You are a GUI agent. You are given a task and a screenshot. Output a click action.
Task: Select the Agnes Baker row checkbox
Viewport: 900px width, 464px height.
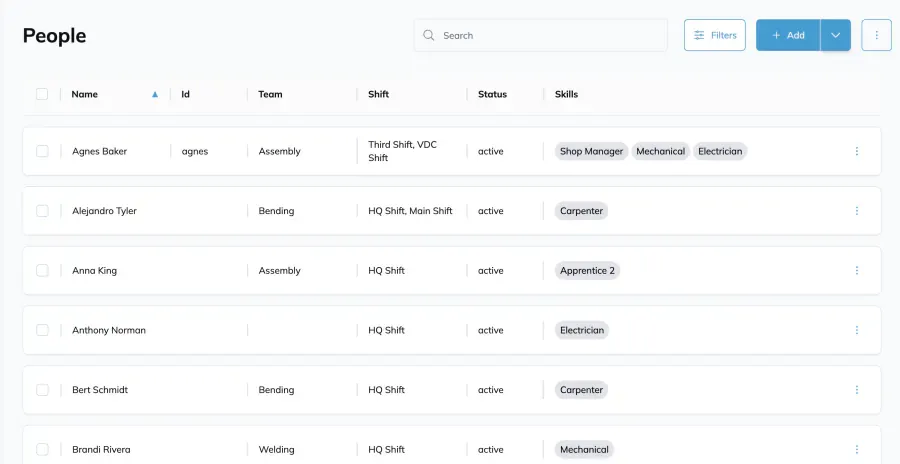click(42, 151)
